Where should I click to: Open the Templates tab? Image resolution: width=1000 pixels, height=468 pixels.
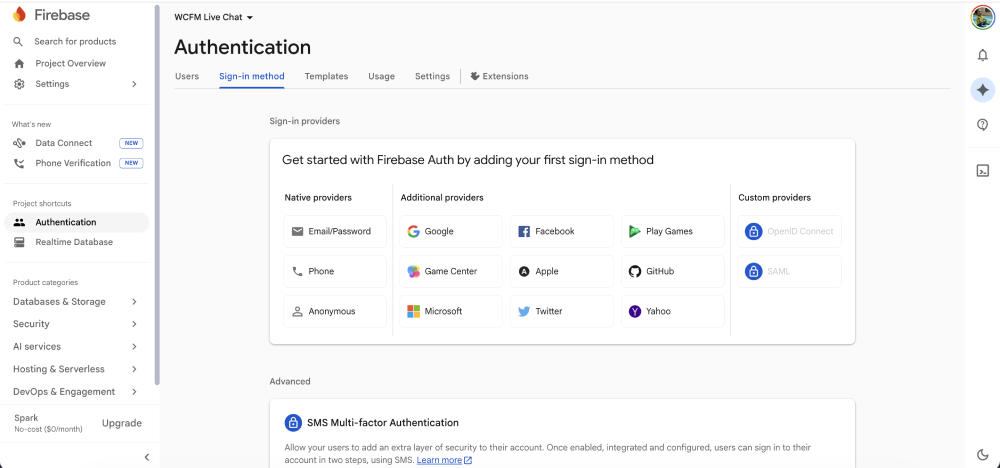[326, 76]
